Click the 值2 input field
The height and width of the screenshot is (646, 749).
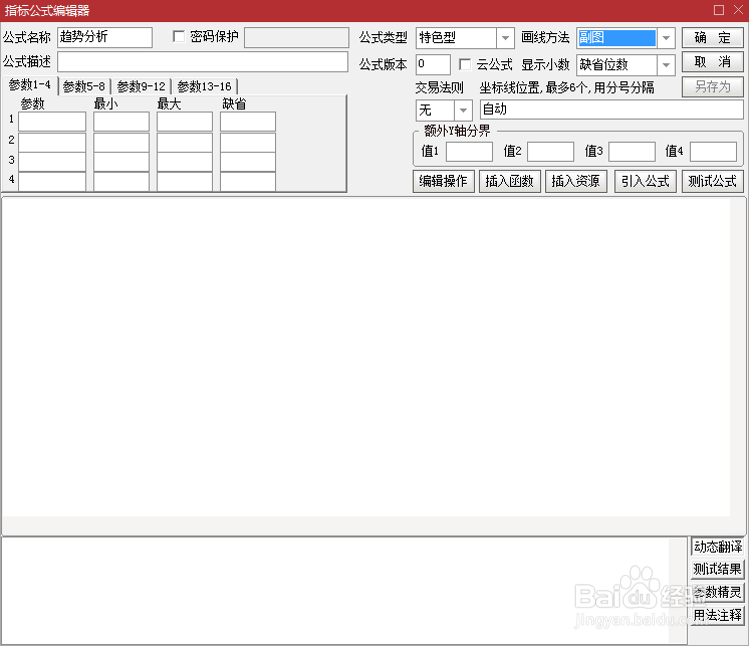tap(550, 151)
